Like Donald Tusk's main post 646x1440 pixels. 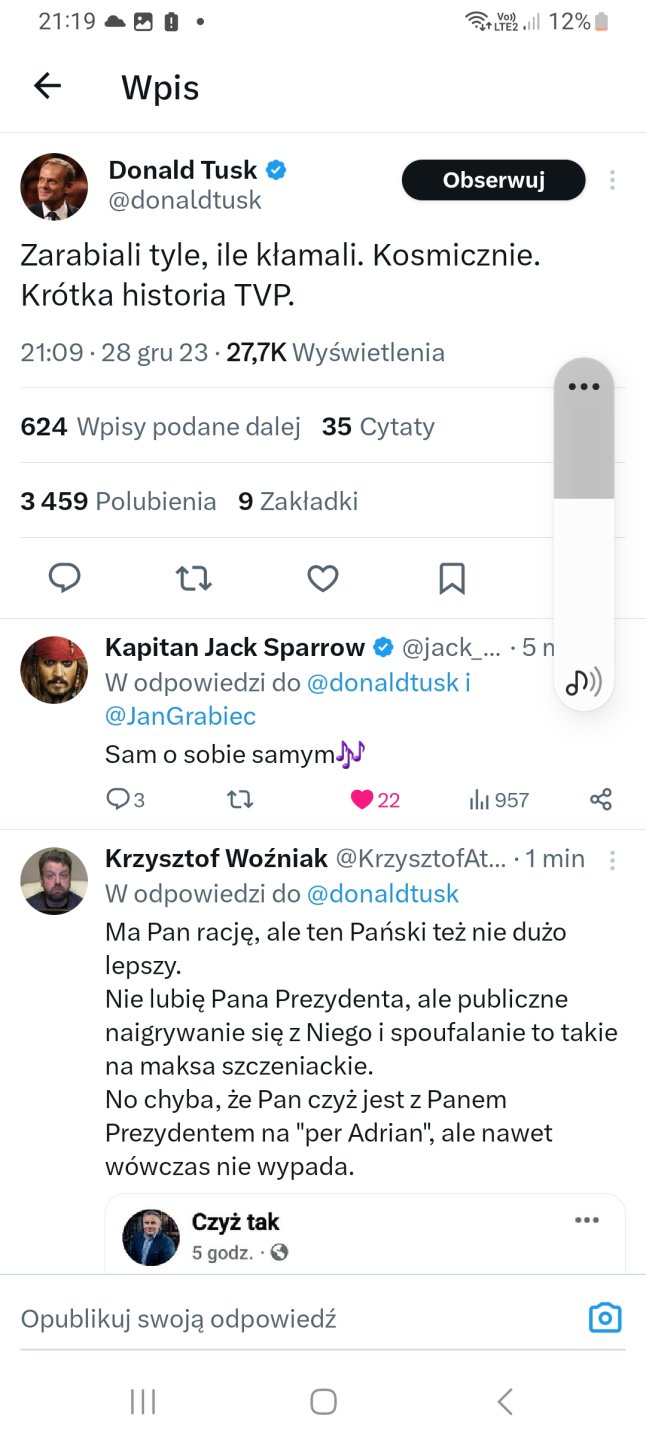tap(323, 578)
